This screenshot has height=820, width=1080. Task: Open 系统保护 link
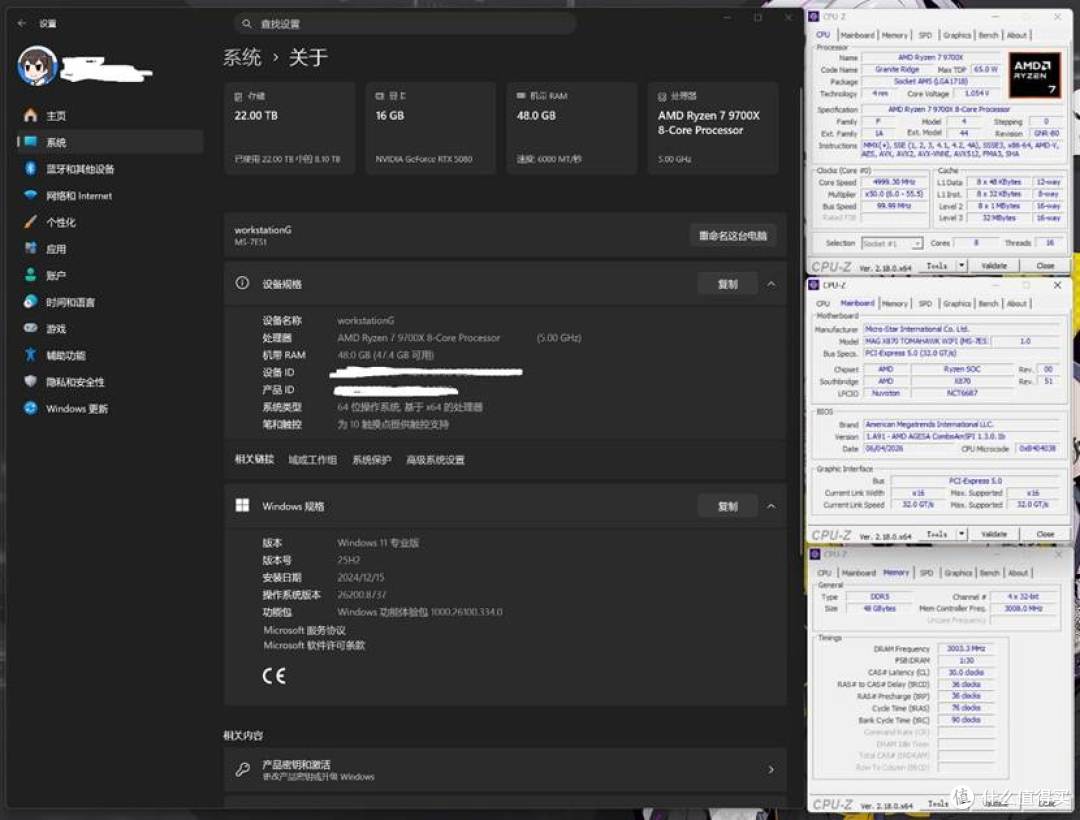[372, 460]
